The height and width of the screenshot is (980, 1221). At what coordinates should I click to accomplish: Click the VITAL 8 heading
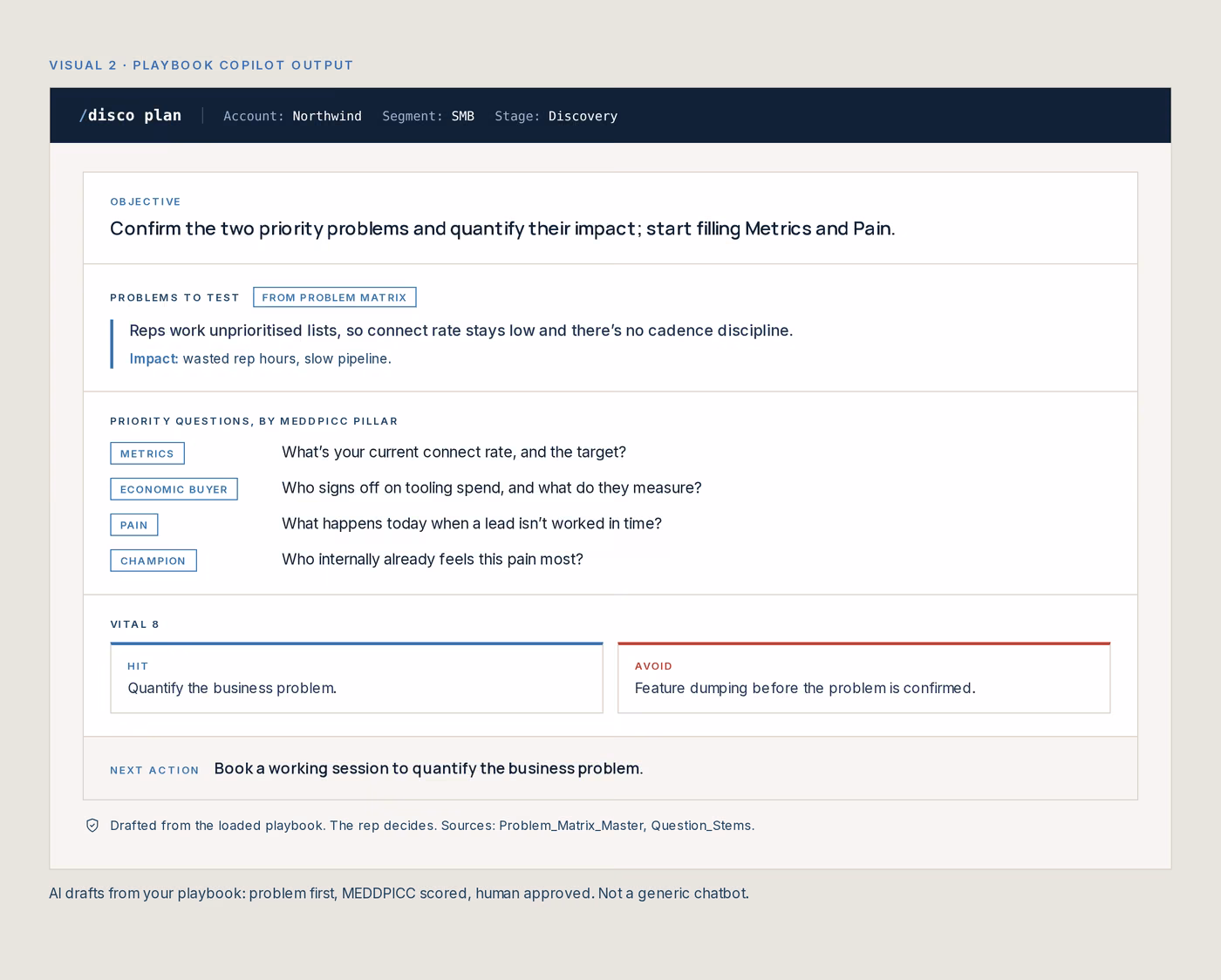tap(135, 624)
